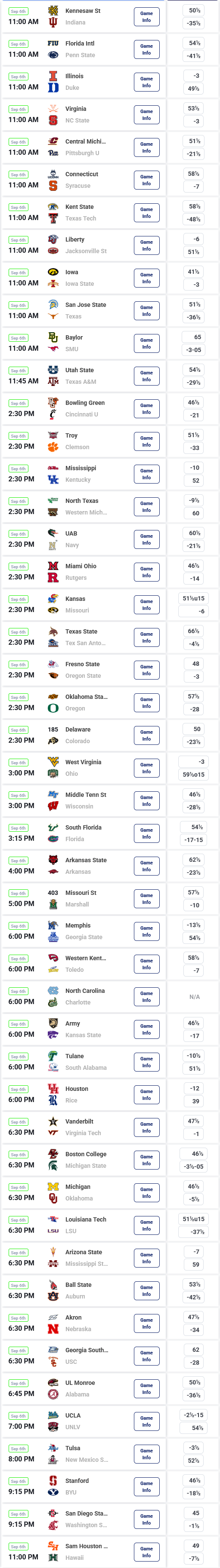Click the Kennesaw St team logo
Viewport: 220px width, 1568px height.
click(53, 11)
